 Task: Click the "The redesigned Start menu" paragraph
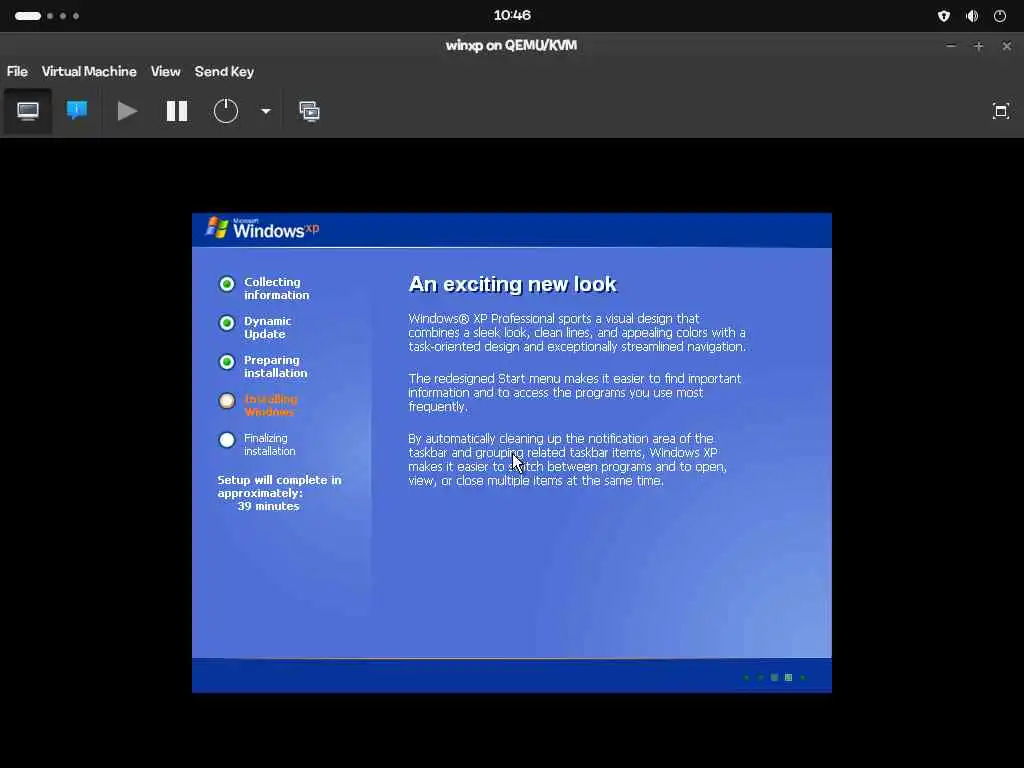click(575, 392)
